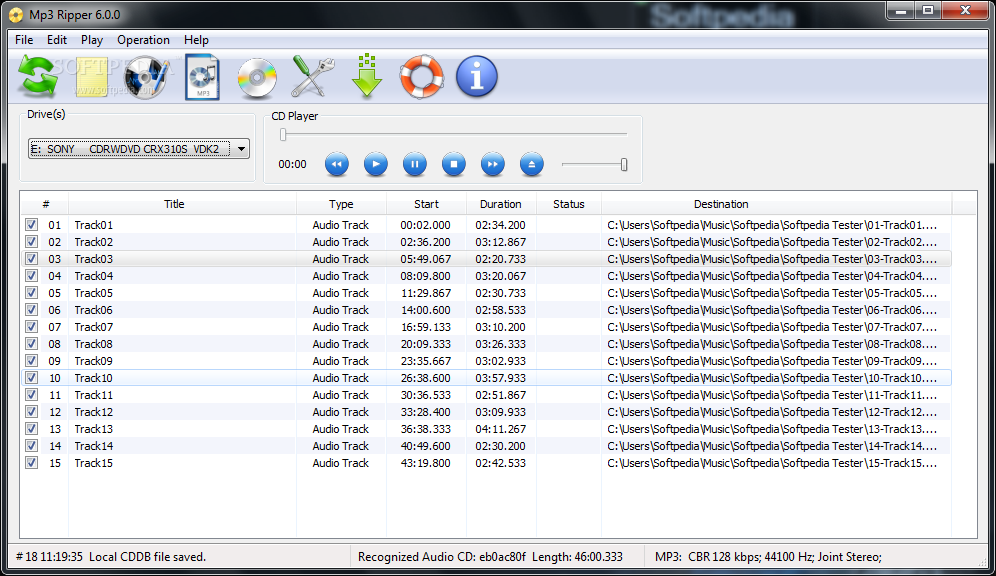Open the Play menu
Image resolution: width=996 pixels, height=576 pixels.
coord(91,40)
